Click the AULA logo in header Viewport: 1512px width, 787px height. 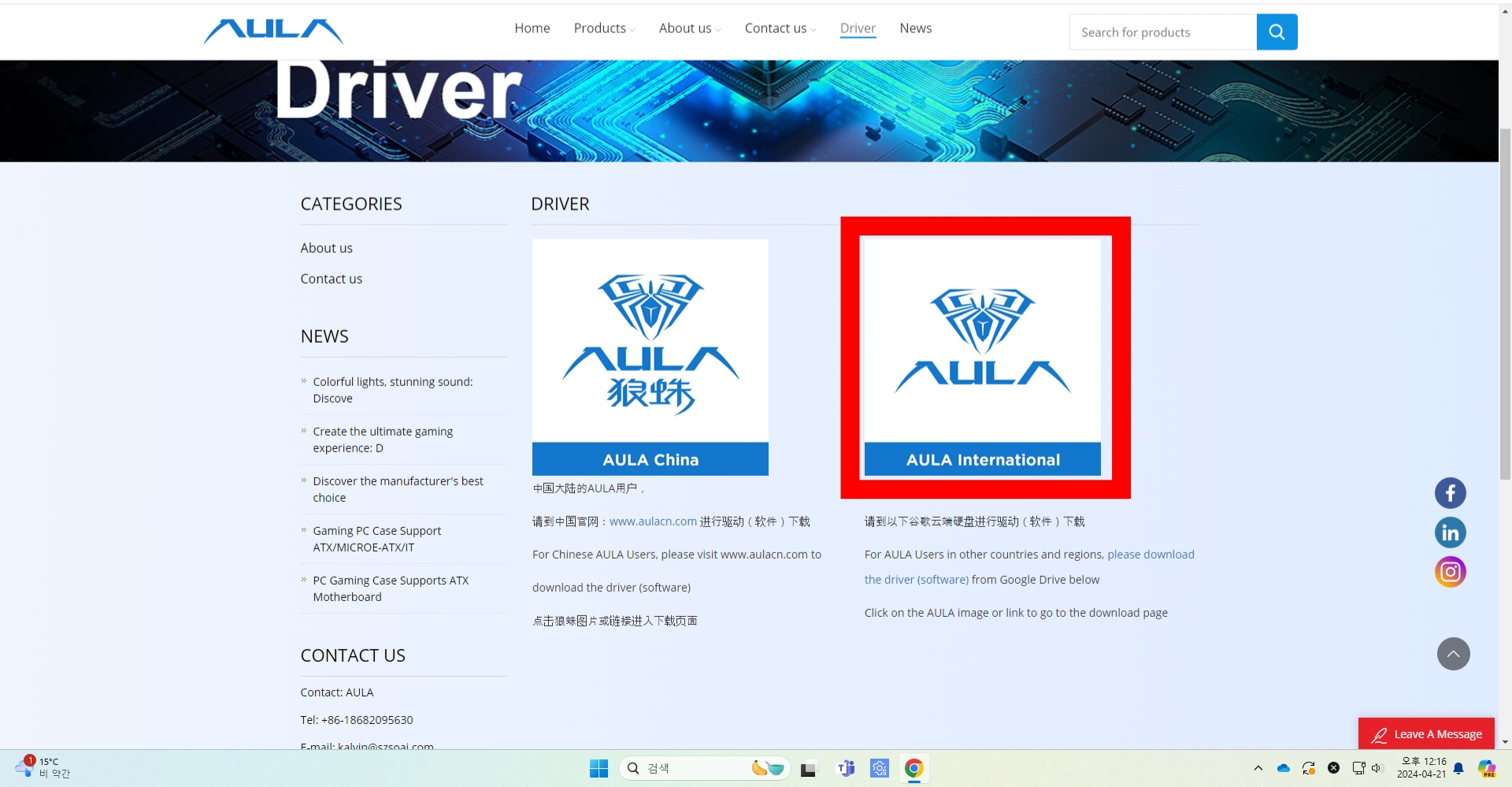(273, 32)
